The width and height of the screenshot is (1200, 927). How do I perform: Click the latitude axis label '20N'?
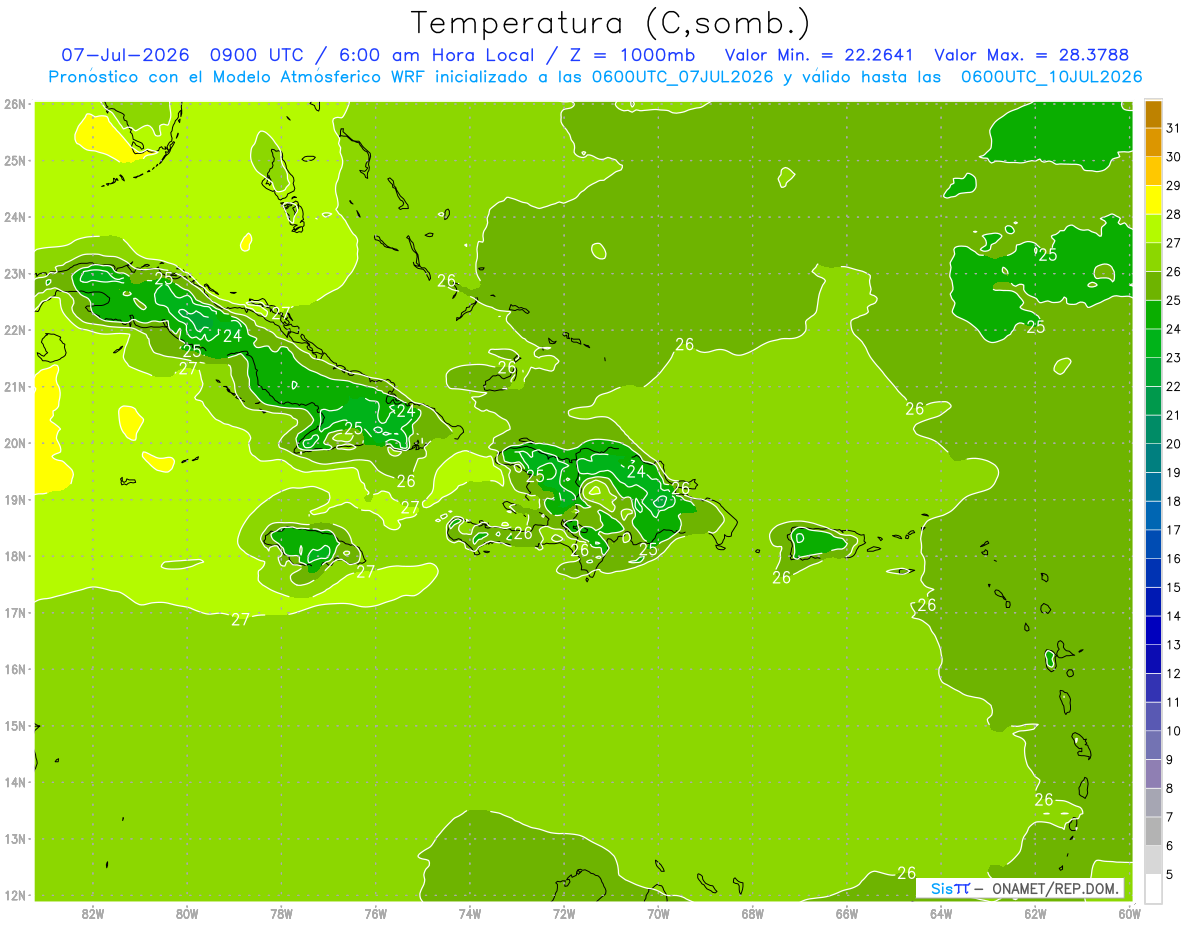pos(15,443)
